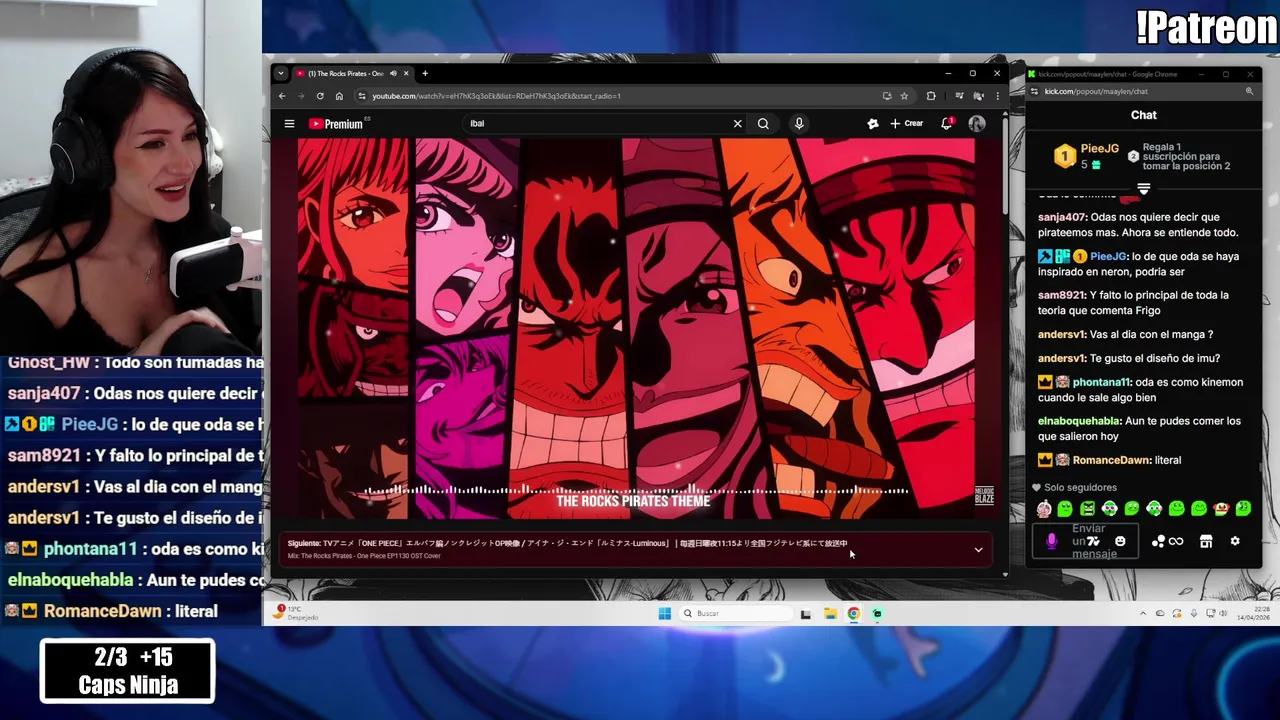Open the smiley emoji picker
This screenshot has height=720, width=1280.
pyautogui.click(x=1120, y=541)
